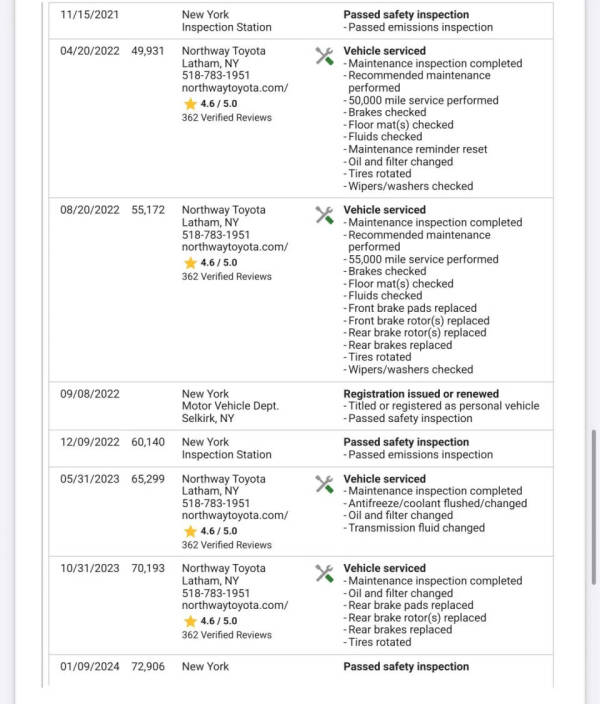Click the wrench icon for 10/31/2023 service
Screen dimensions: 600x704
324,573
